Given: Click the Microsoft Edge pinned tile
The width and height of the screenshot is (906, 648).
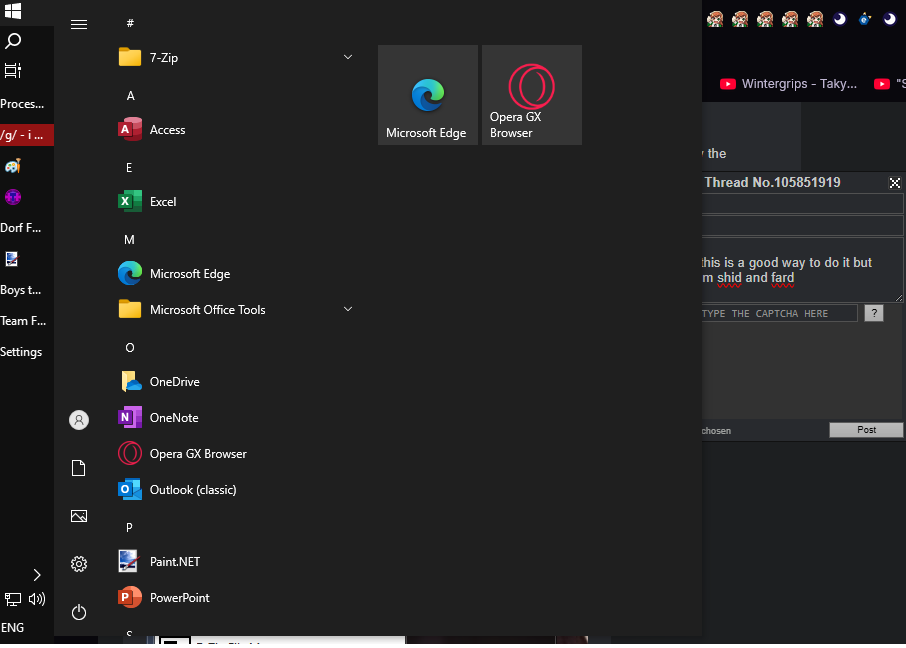Looking at the screenshot, I should click(428, 95).
